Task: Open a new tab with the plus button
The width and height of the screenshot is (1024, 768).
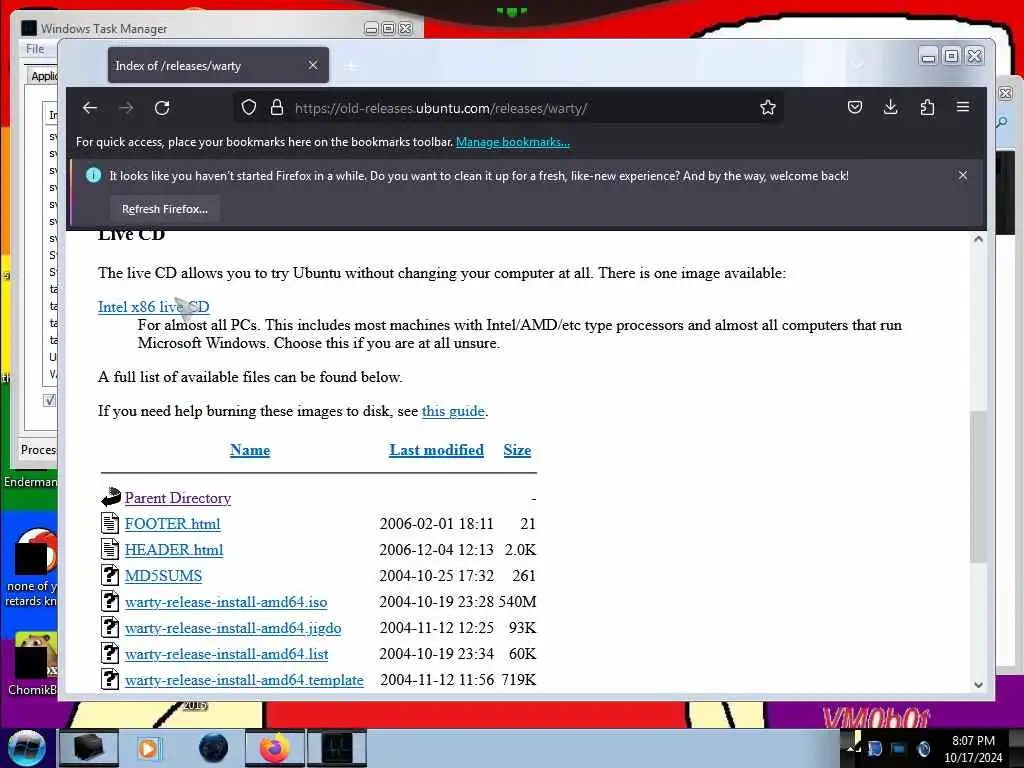Action: click(351, 66)
